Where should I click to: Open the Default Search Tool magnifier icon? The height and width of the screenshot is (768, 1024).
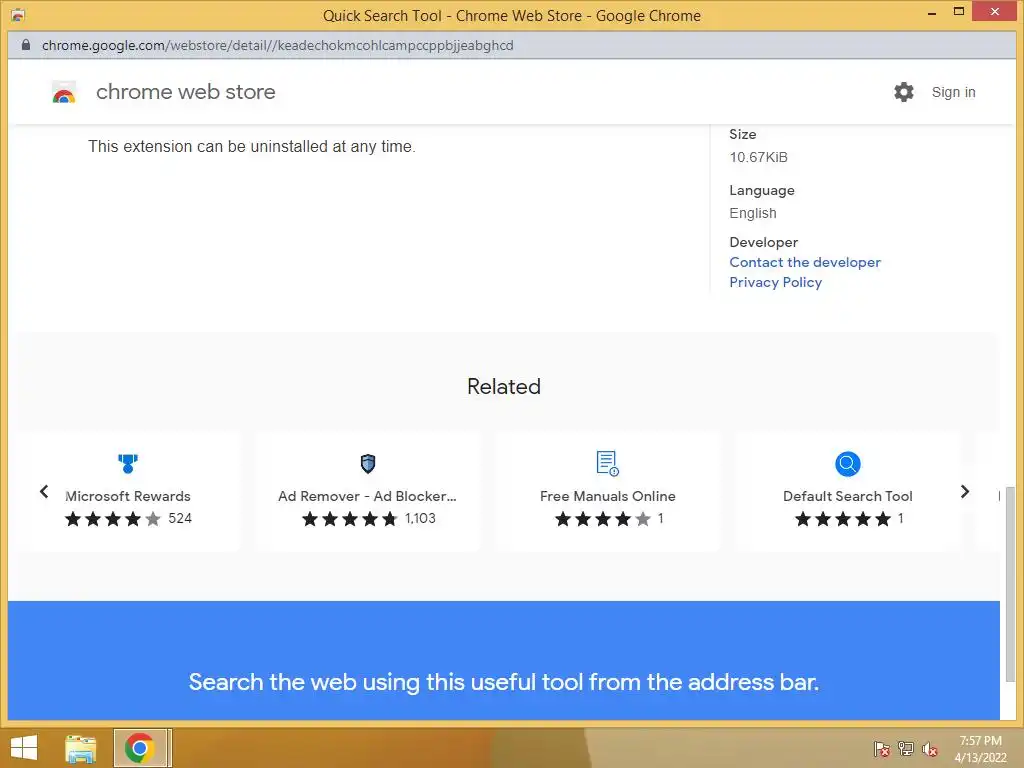(x=848, y=464)
